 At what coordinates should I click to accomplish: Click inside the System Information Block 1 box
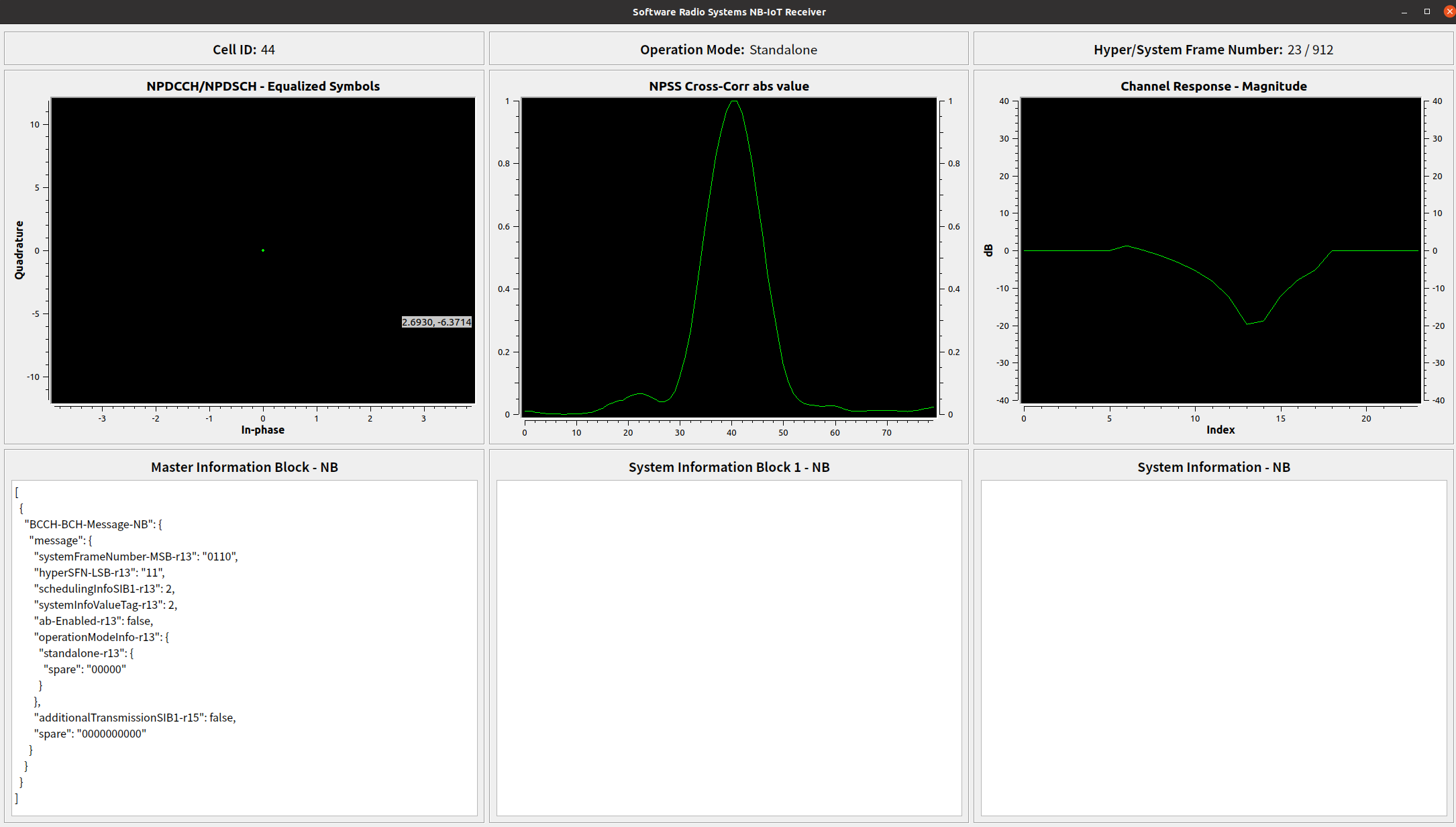coord(729,648)
